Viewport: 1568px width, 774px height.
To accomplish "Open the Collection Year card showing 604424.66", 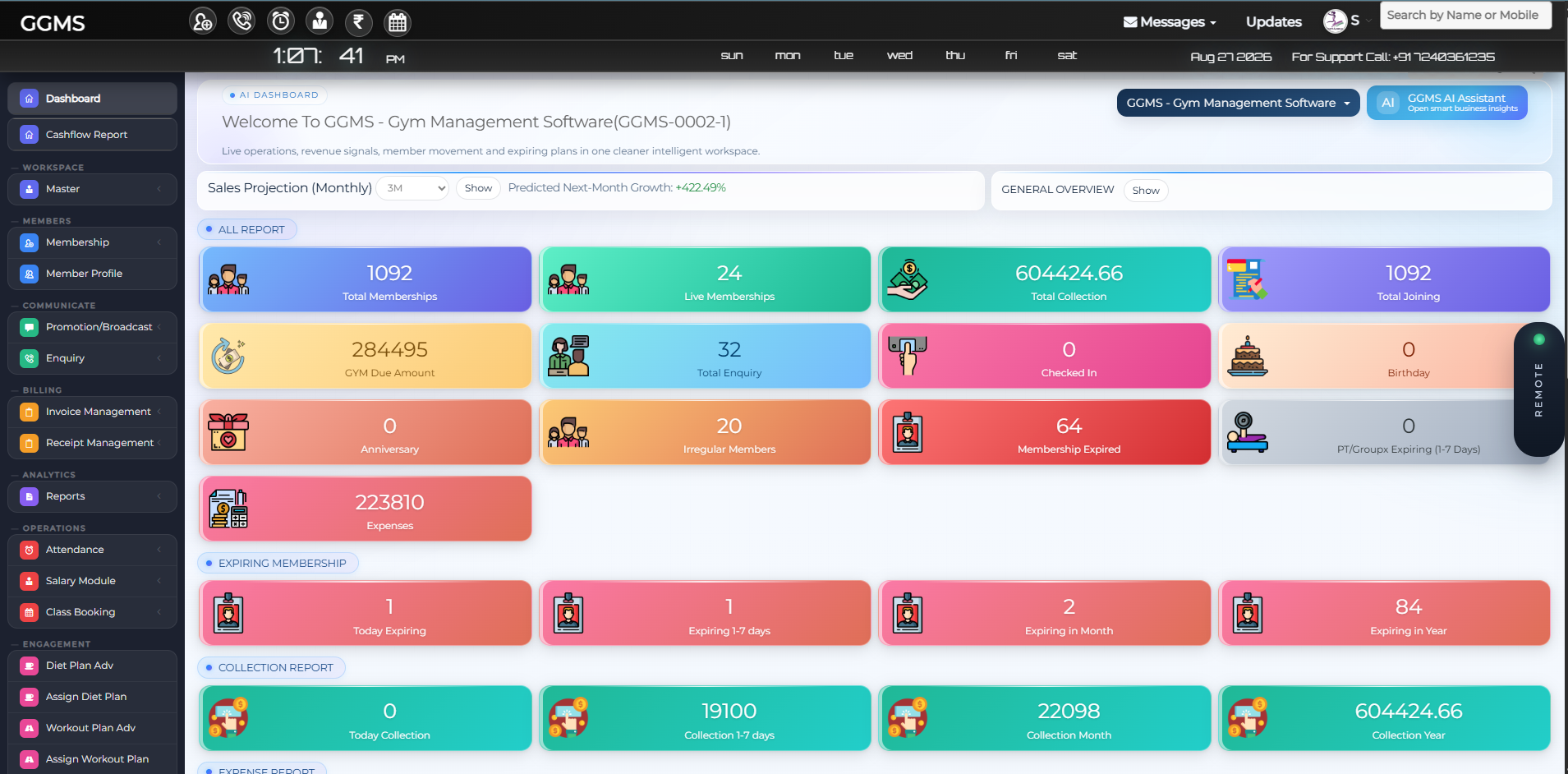I will (x=1384, y=718).
